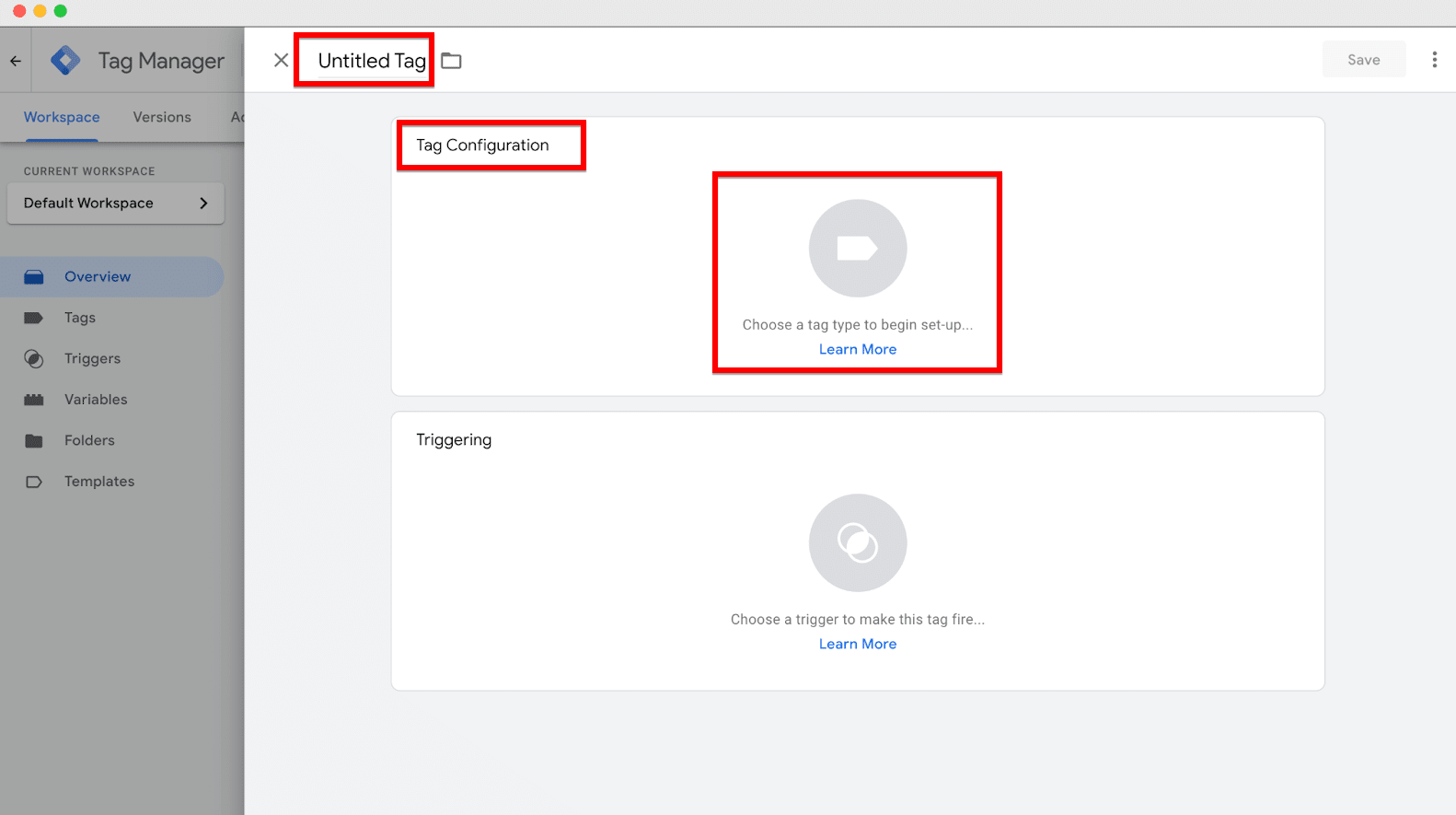Open Folders in the sidebar
The image size is (1456, 815).
point(89,440)
